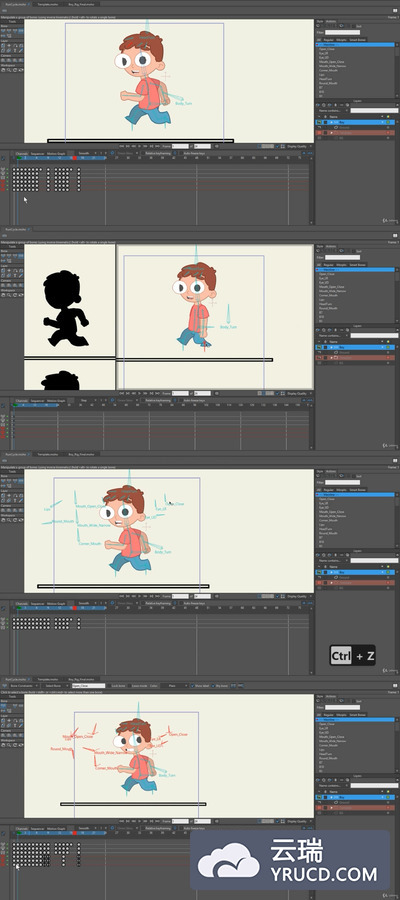Image resolution: width=400 pixels, height=900 pixels.
Task: Select Lips action in Ctrl+Z frame list
Action: [x=322, y=525]
